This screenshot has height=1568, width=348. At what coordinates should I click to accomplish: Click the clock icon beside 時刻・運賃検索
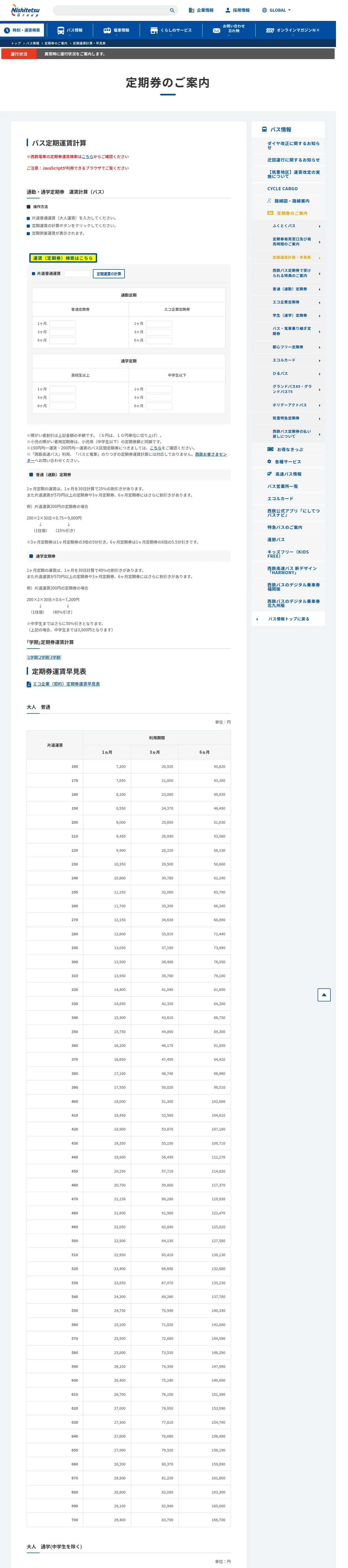point(7,30)
